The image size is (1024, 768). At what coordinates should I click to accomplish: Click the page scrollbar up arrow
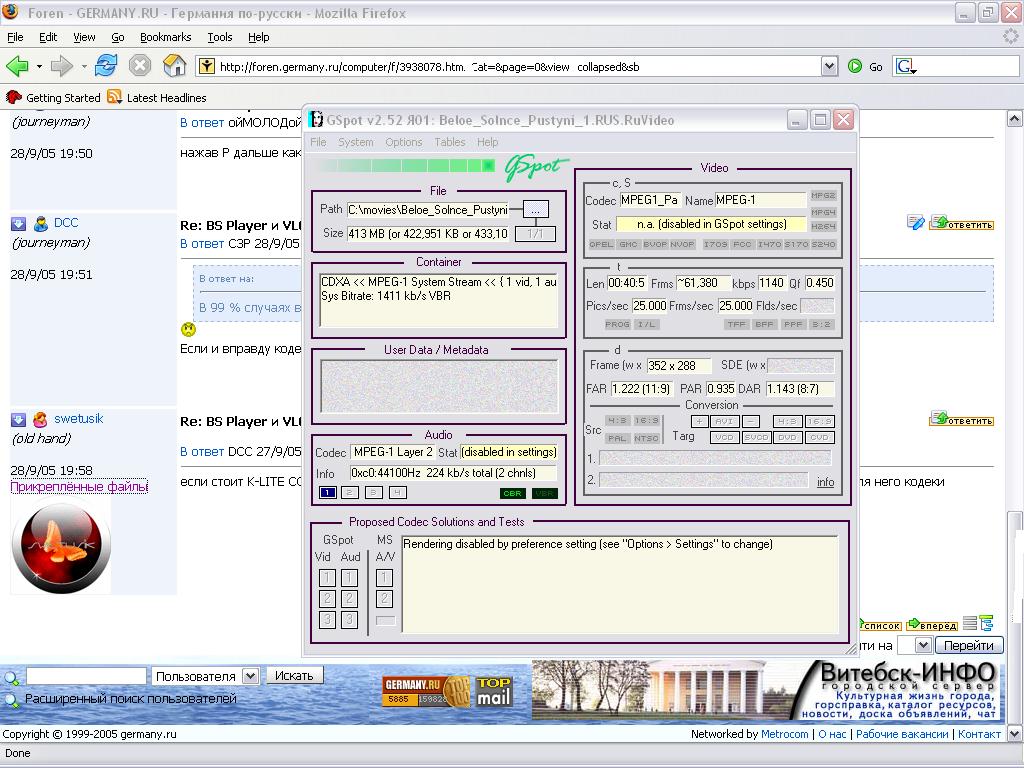[1014, 118]
